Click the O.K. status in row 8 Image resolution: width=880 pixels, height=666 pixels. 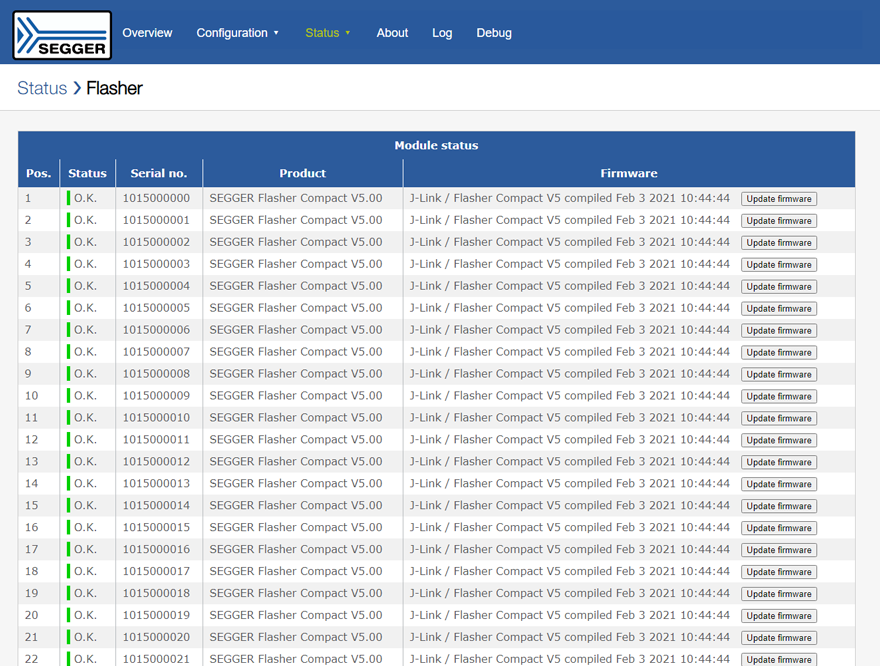85,352
